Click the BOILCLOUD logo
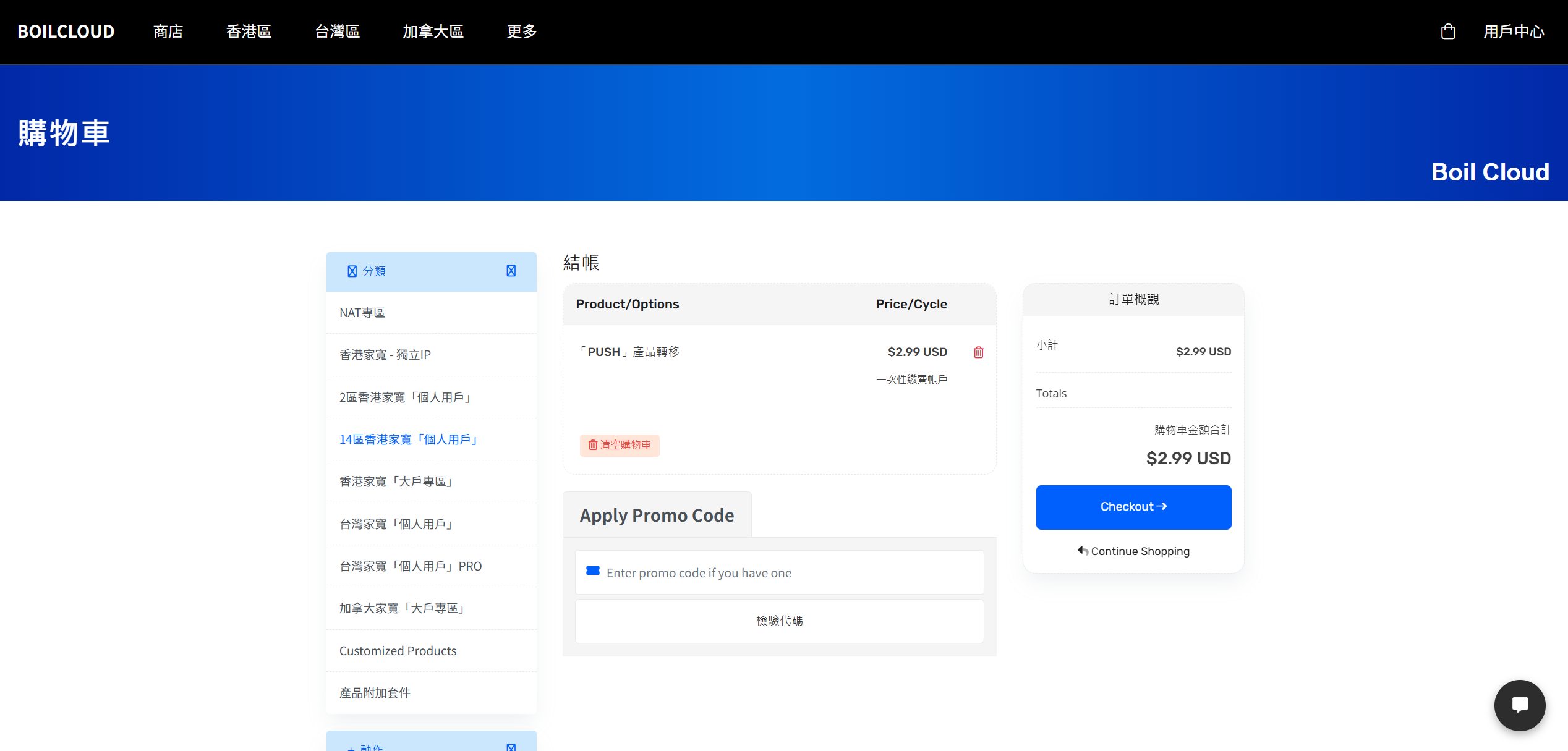 (x=66, y=32)
